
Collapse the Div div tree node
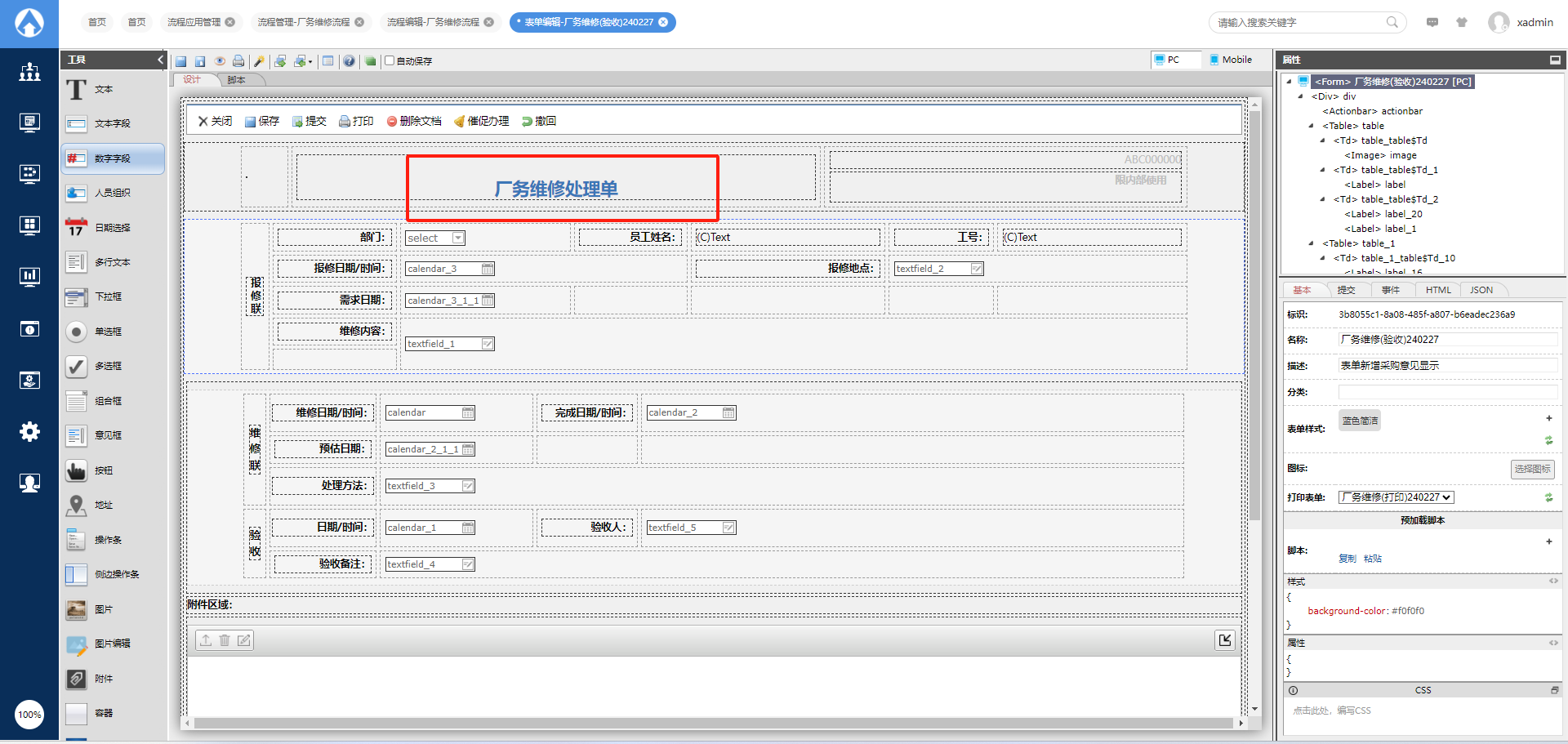(1300, 96)
